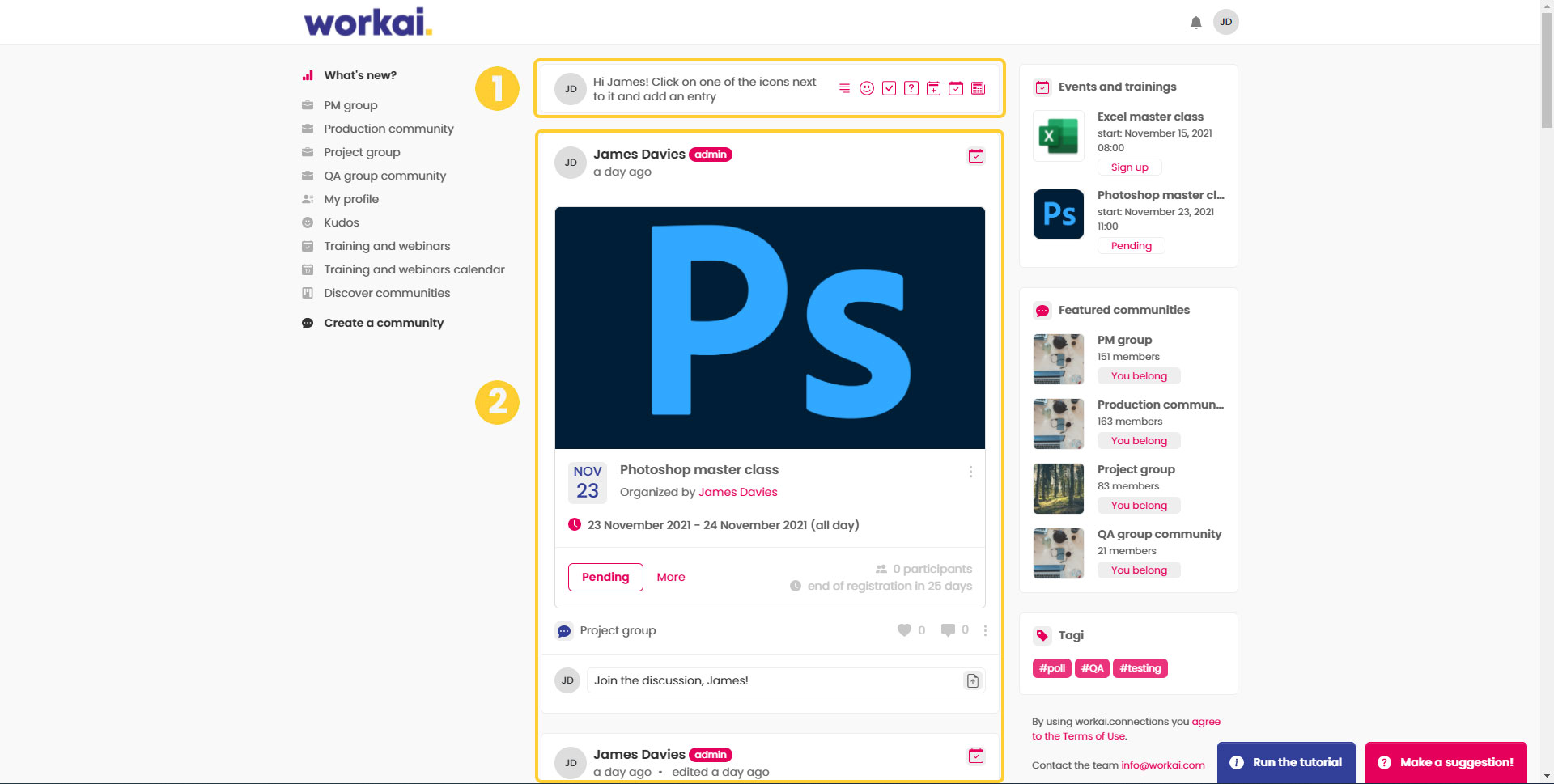Click the Join the discussion input field
The image size is (1554, 784).
coord(785,680)
